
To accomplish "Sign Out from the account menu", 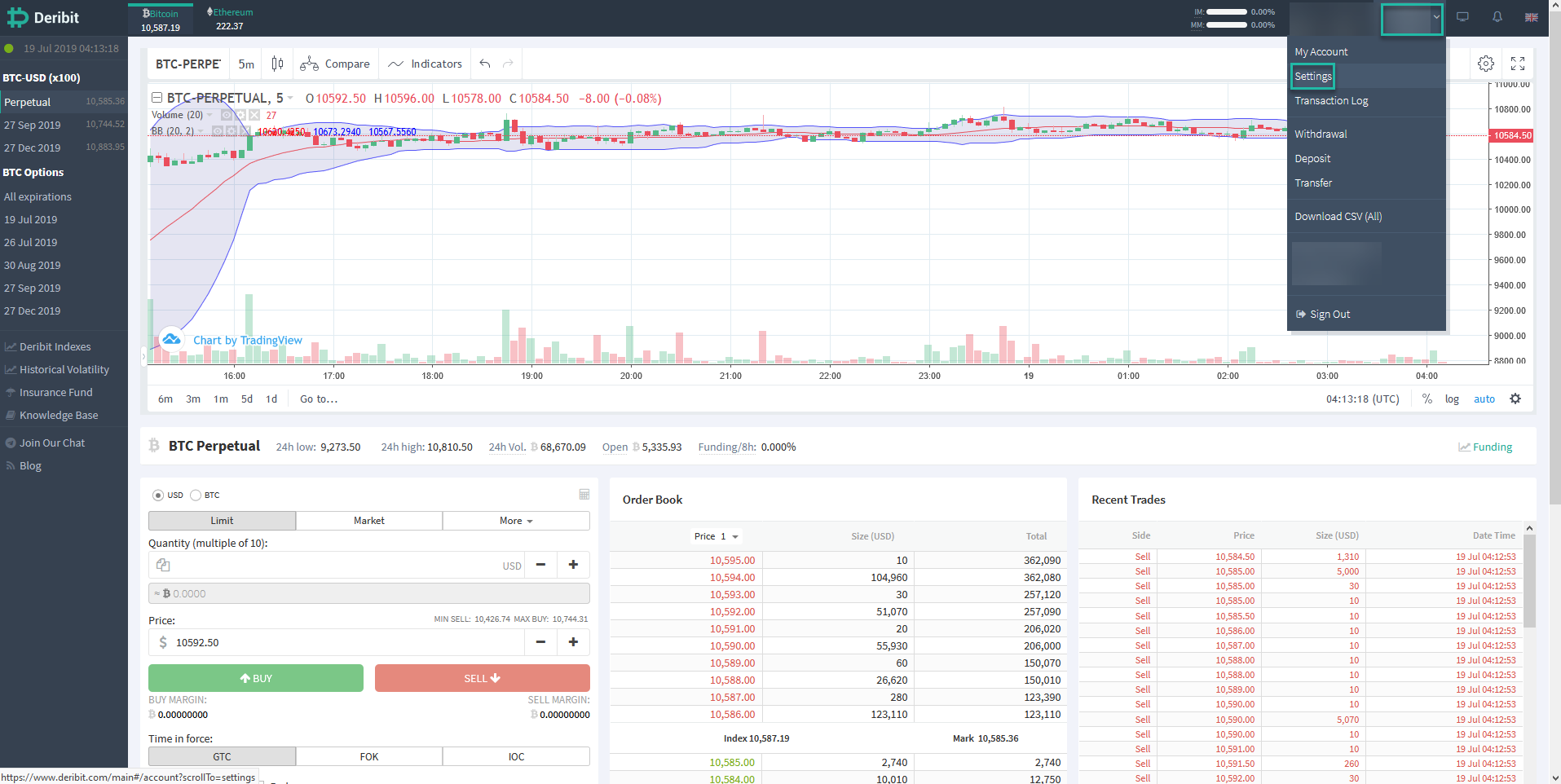I will tap(1329, 314).
